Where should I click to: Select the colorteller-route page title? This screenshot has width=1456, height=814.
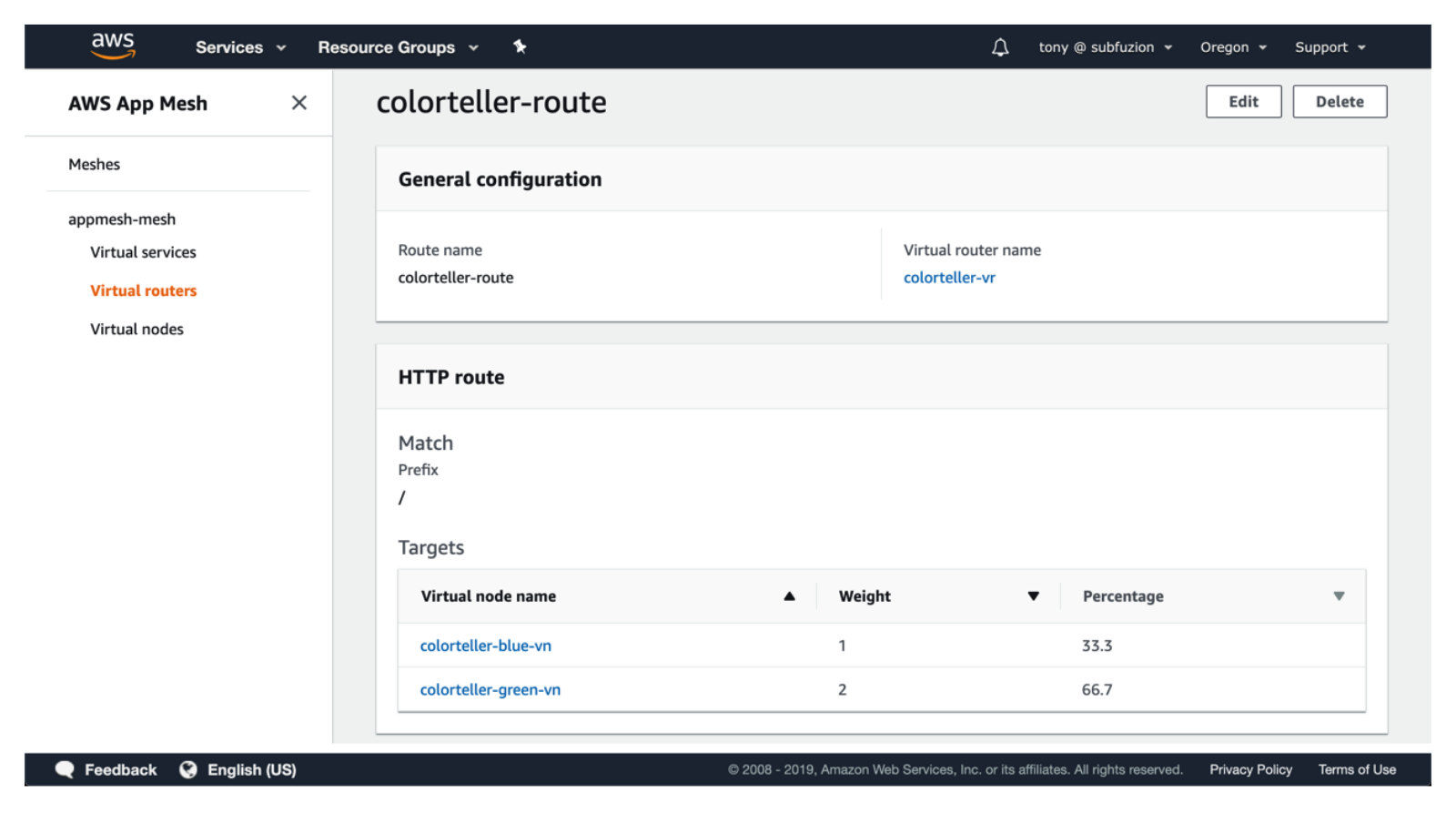pyautogui.click(x=491, y=102)
